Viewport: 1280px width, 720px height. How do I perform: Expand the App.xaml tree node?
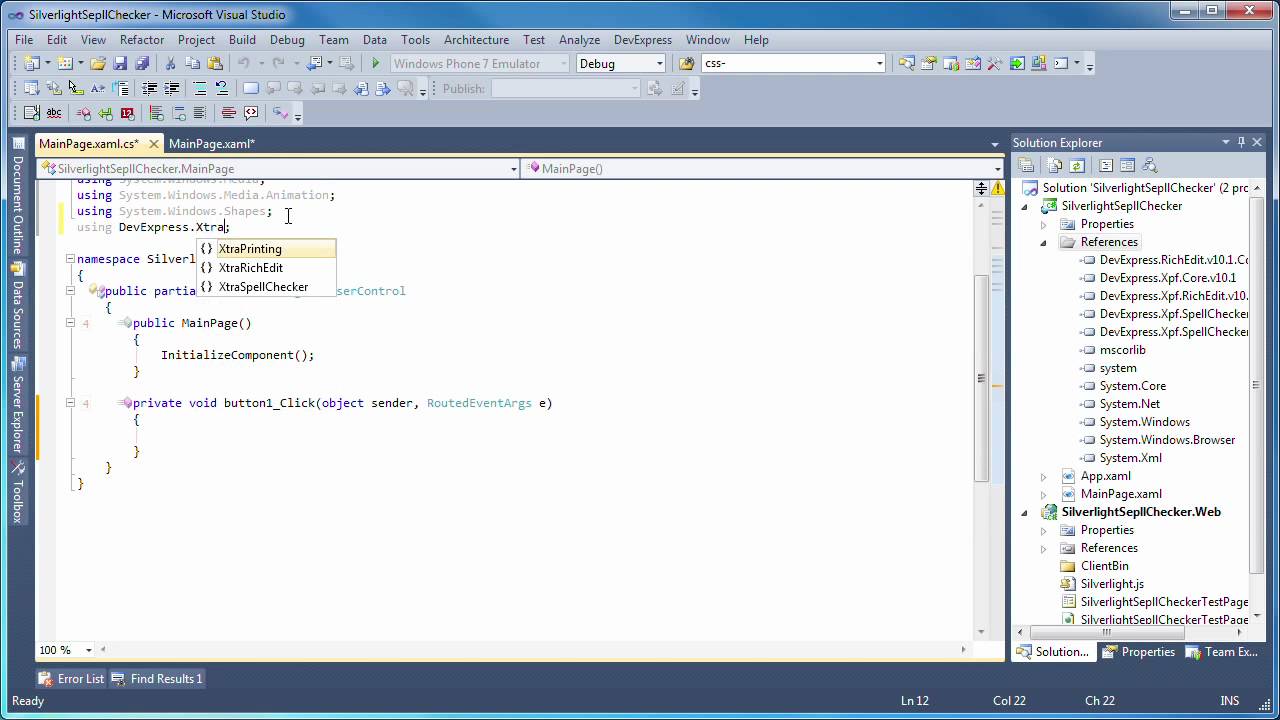click(x=1043, y=476)
